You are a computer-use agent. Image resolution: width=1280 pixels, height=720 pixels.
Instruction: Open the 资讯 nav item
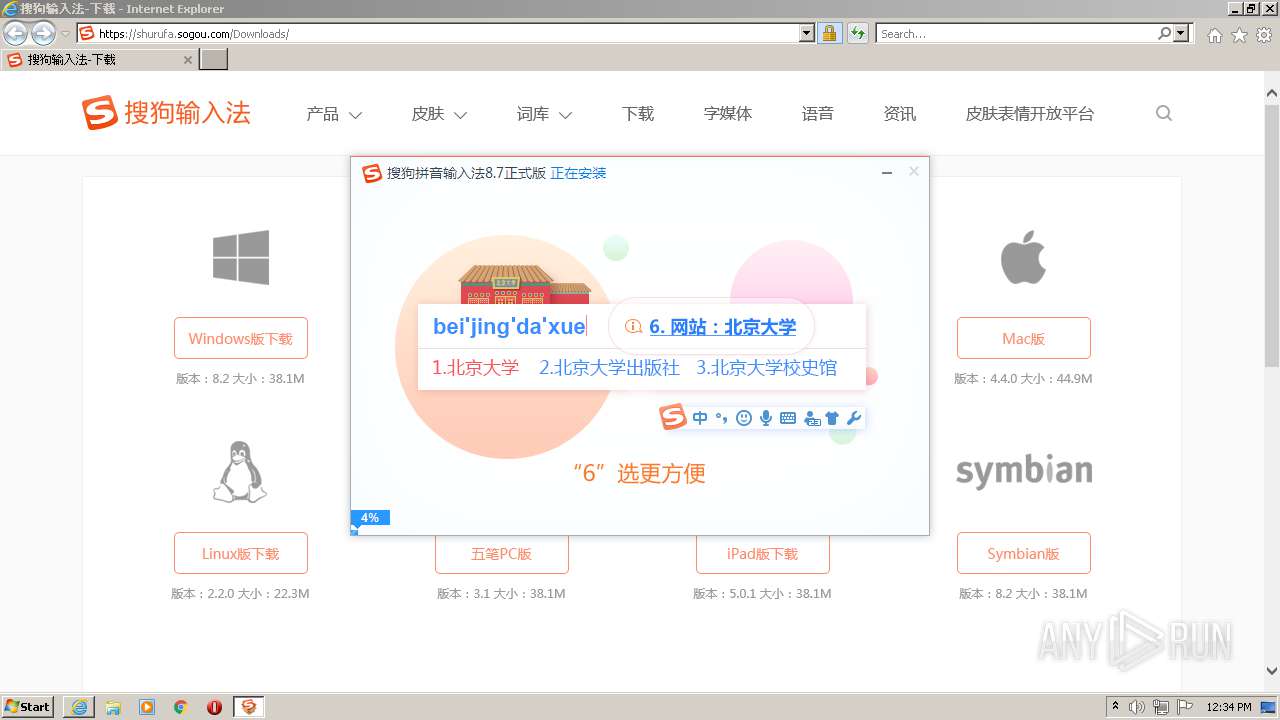(x=900, y=114)
